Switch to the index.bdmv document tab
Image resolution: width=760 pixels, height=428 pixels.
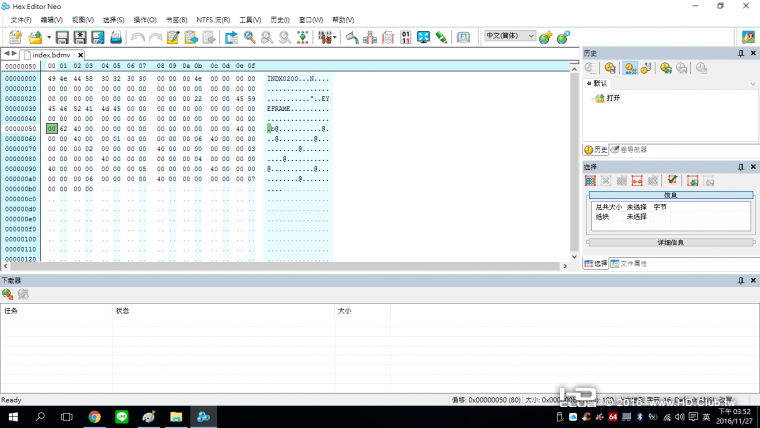click(51, 55)
